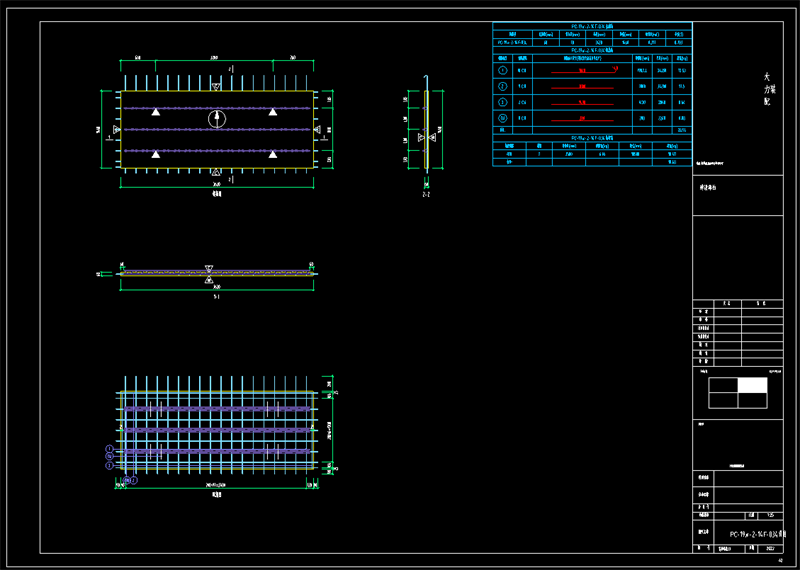The image size is (800, 570).
Task: Click the outlined triangle marker on the top edge of the plan view
Action: [216, 87]
